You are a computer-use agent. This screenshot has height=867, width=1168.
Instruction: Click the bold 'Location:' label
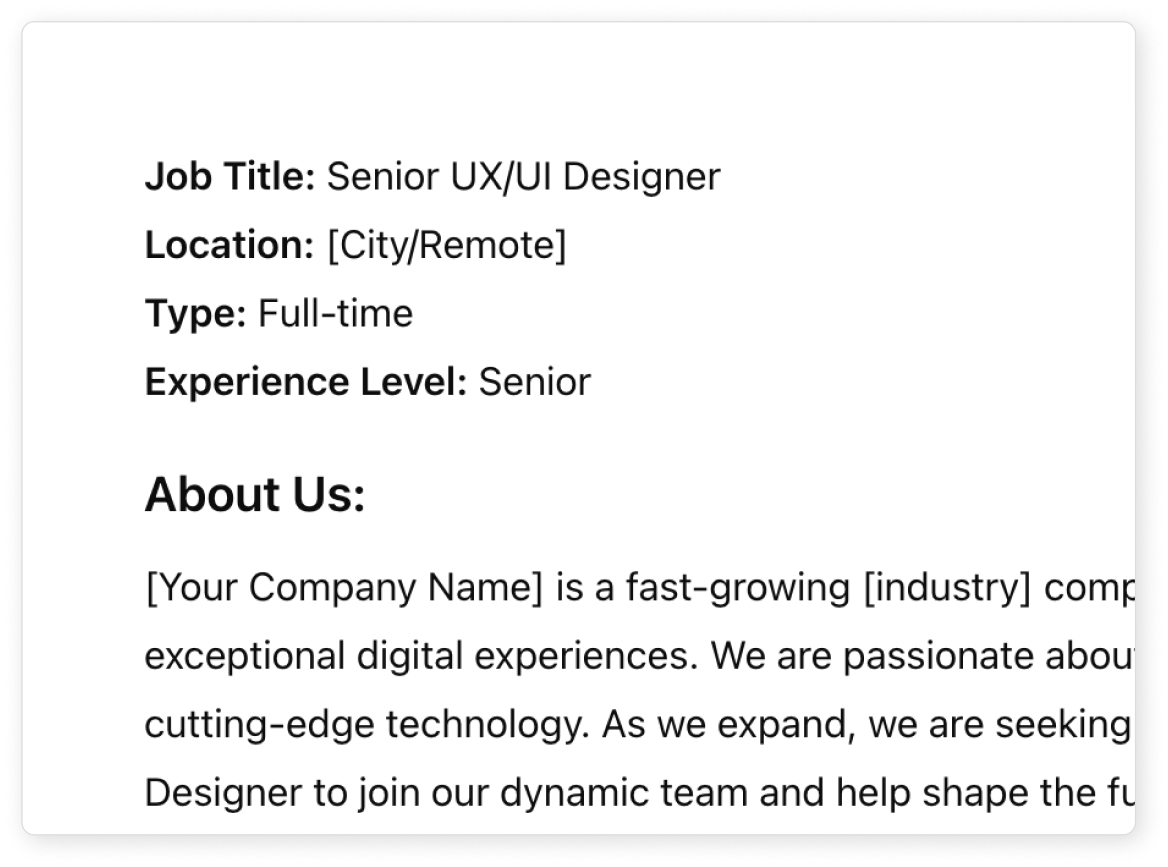(229, 245)
